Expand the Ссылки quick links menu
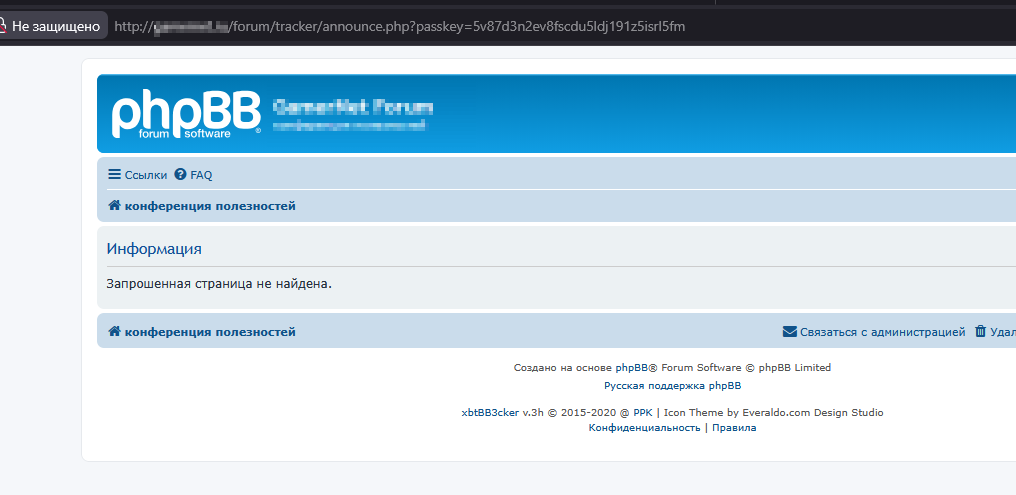This screenshot has width=1016, height=495. point(145,175)
